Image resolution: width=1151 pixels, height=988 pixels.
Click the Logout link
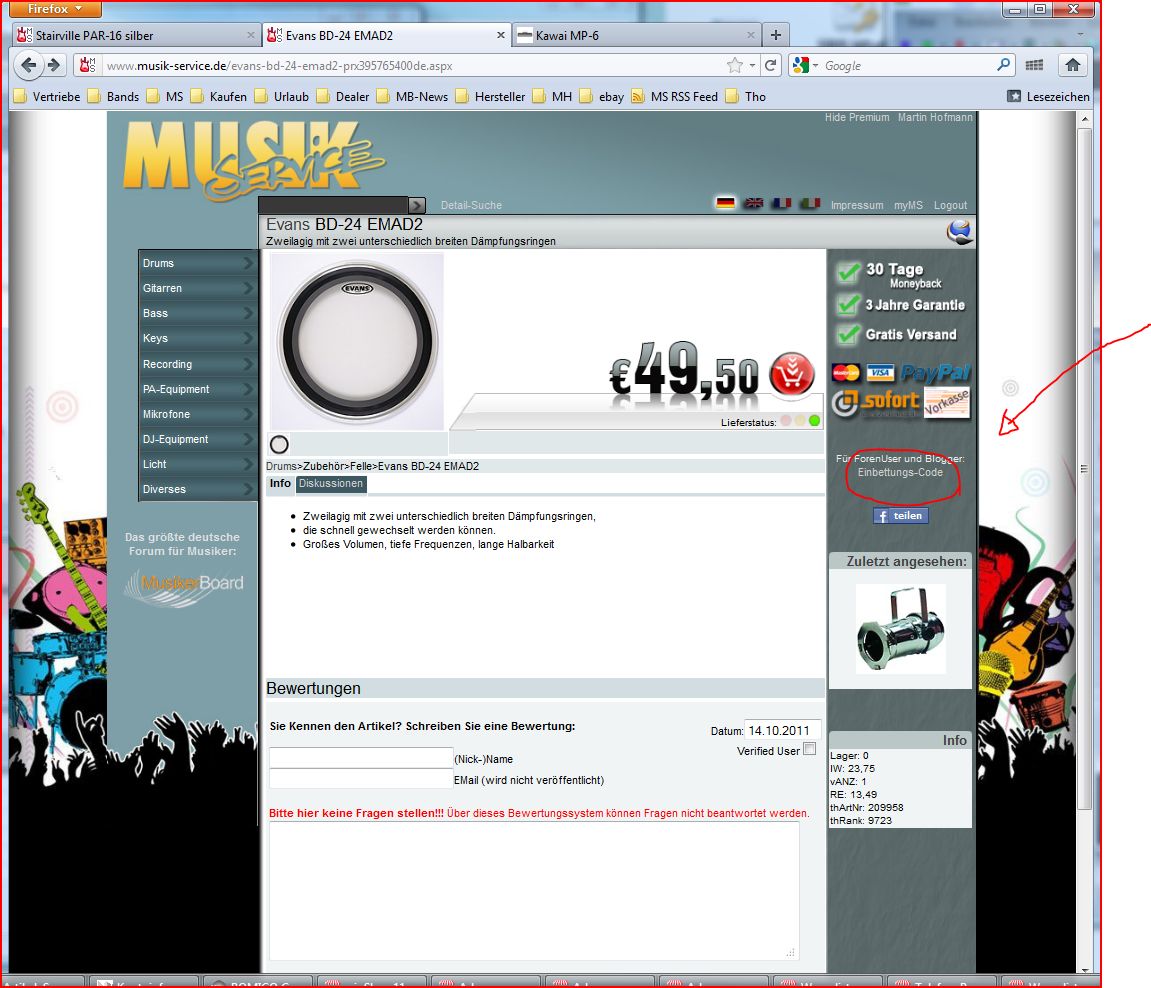tap(950, 205)
